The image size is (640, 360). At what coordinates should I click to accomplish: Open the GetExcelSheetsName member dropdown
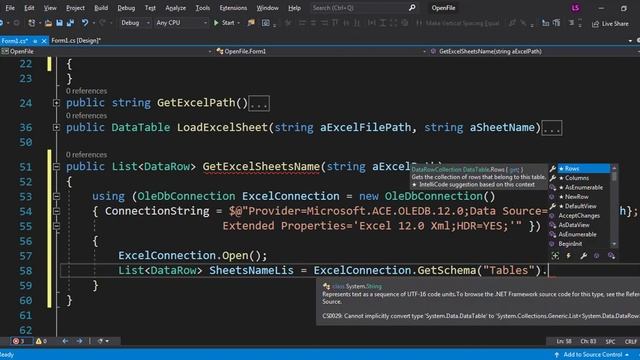535,51
